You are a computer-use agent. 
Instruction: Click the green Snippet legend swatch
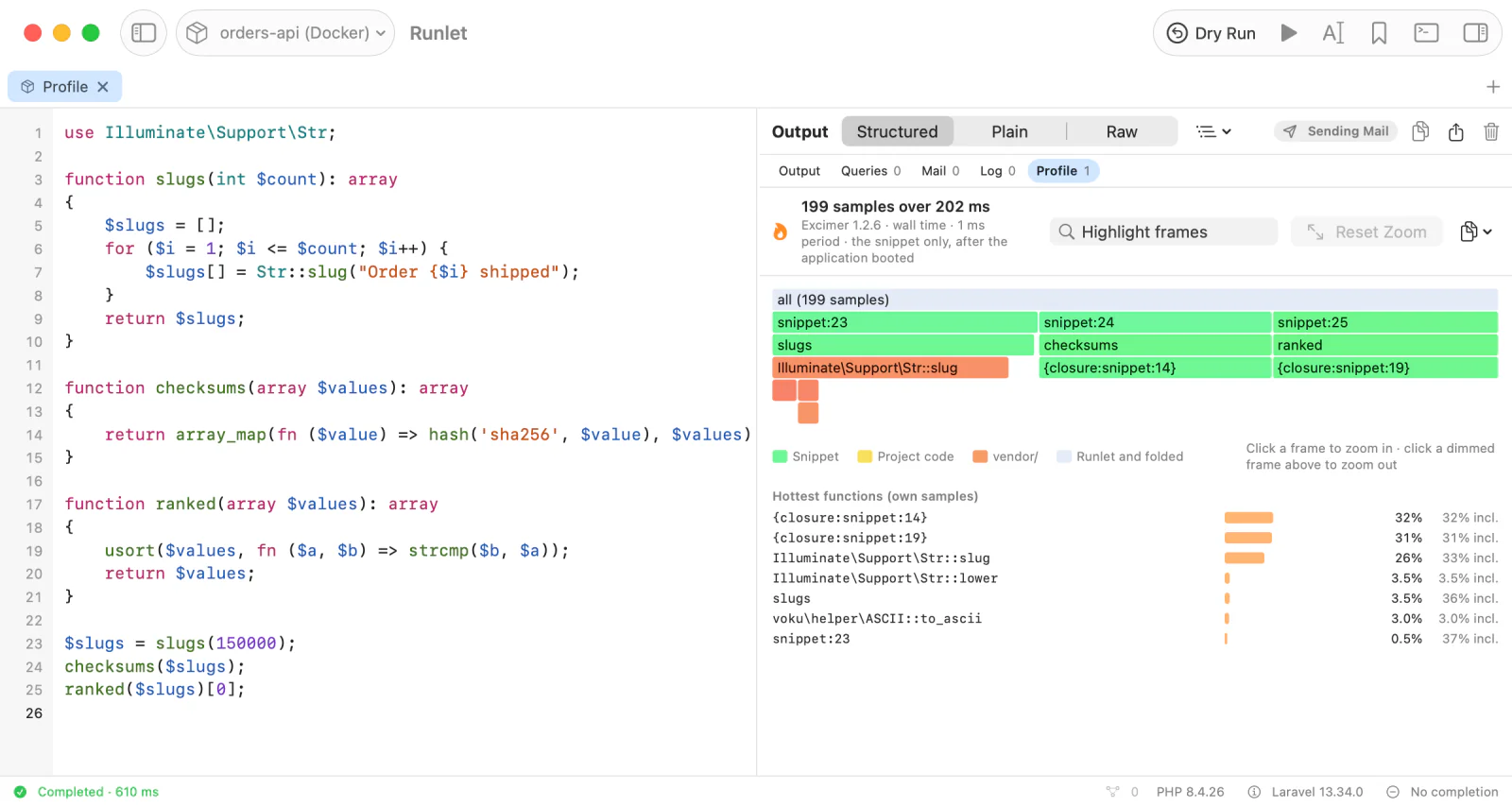tap(780, 456)
